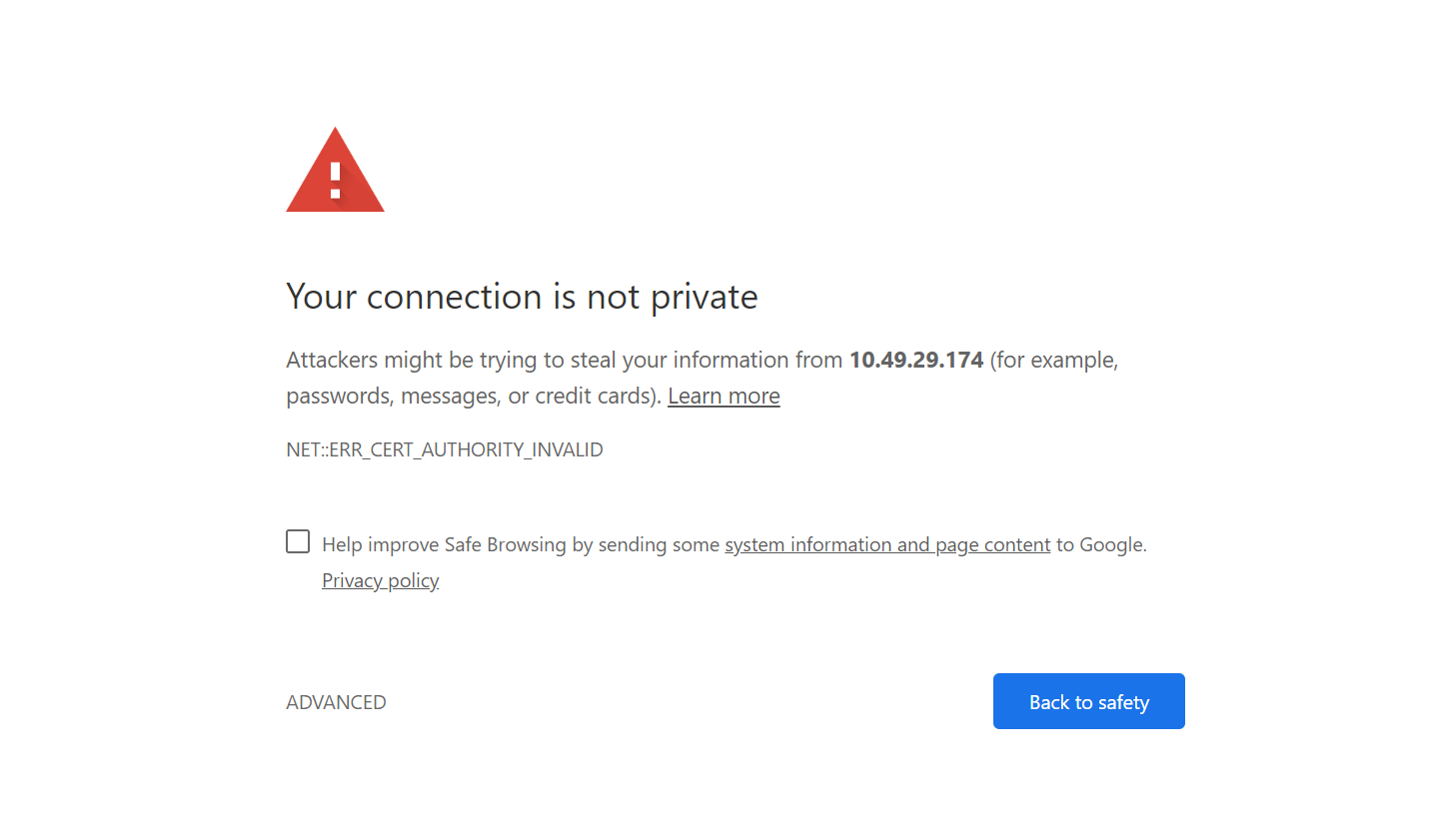Expand the ADVANCED options

coord(336,702)
